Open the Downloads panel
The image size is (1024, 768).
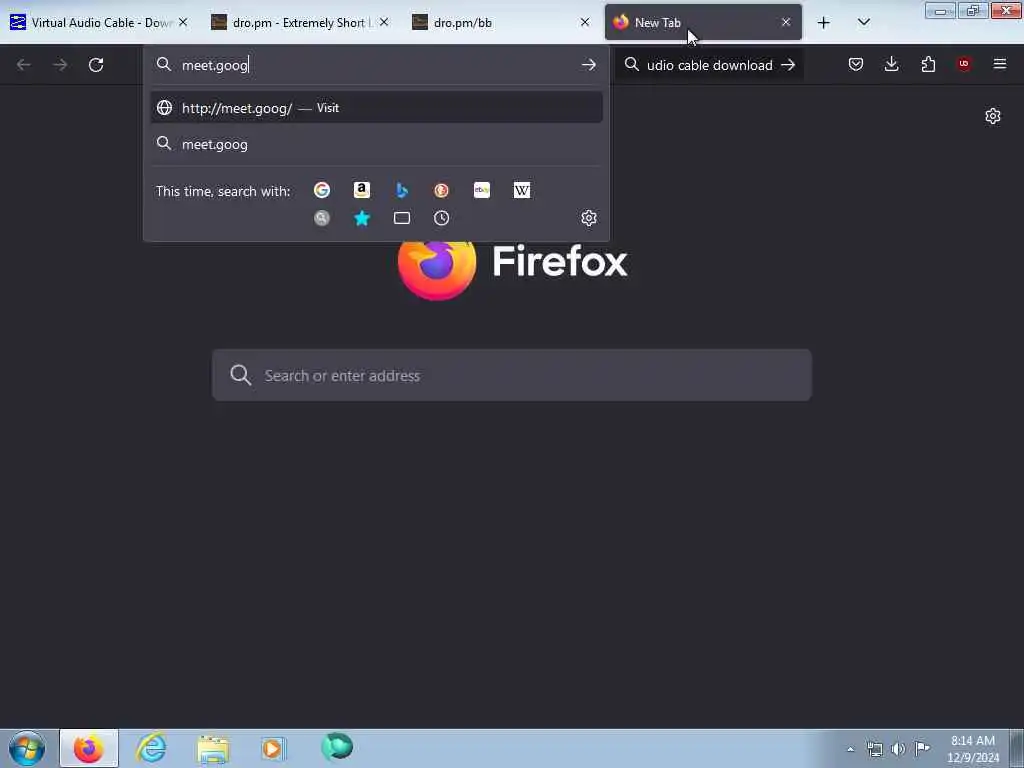(891, 64)
